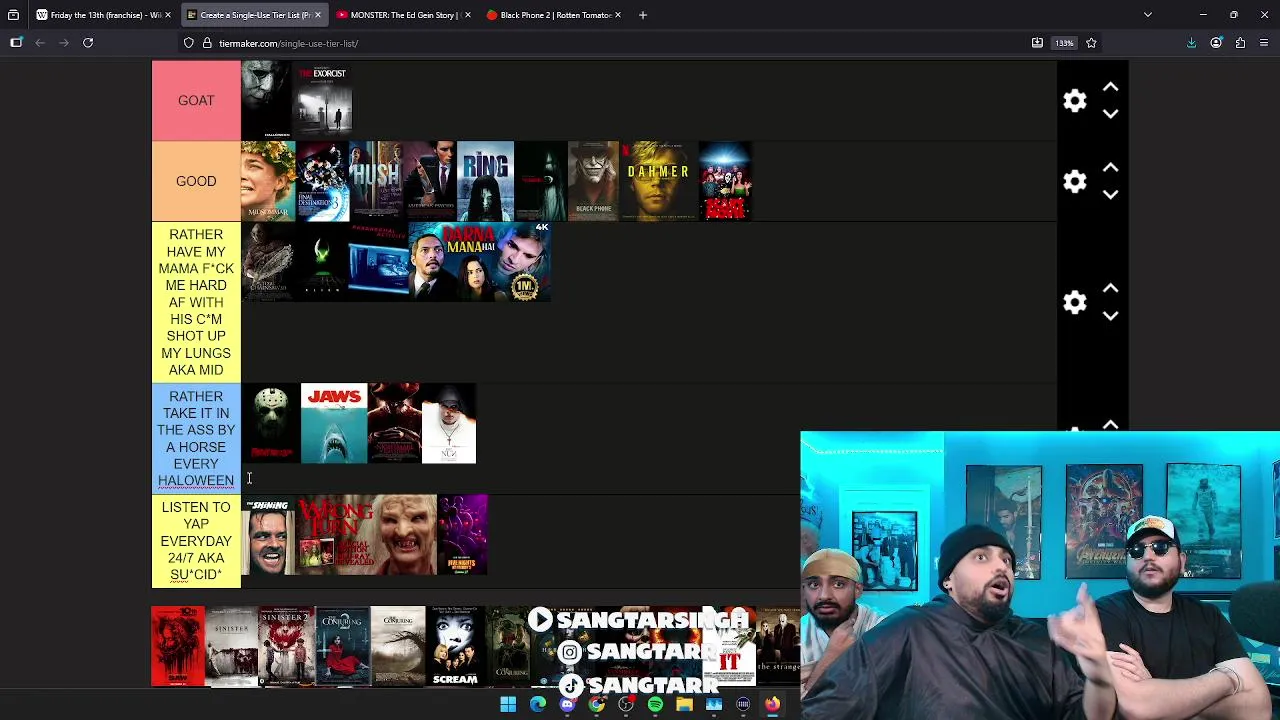Image resolution: width=1280 pixels, height=720 pixels.
Task: Go back to the previous page
Action: [40, 43]
